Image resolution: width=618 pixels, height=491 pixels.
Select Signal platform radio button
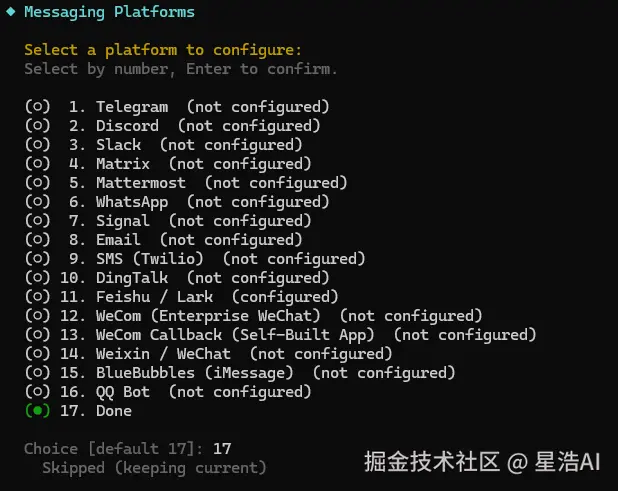click(x=37, y=221)
